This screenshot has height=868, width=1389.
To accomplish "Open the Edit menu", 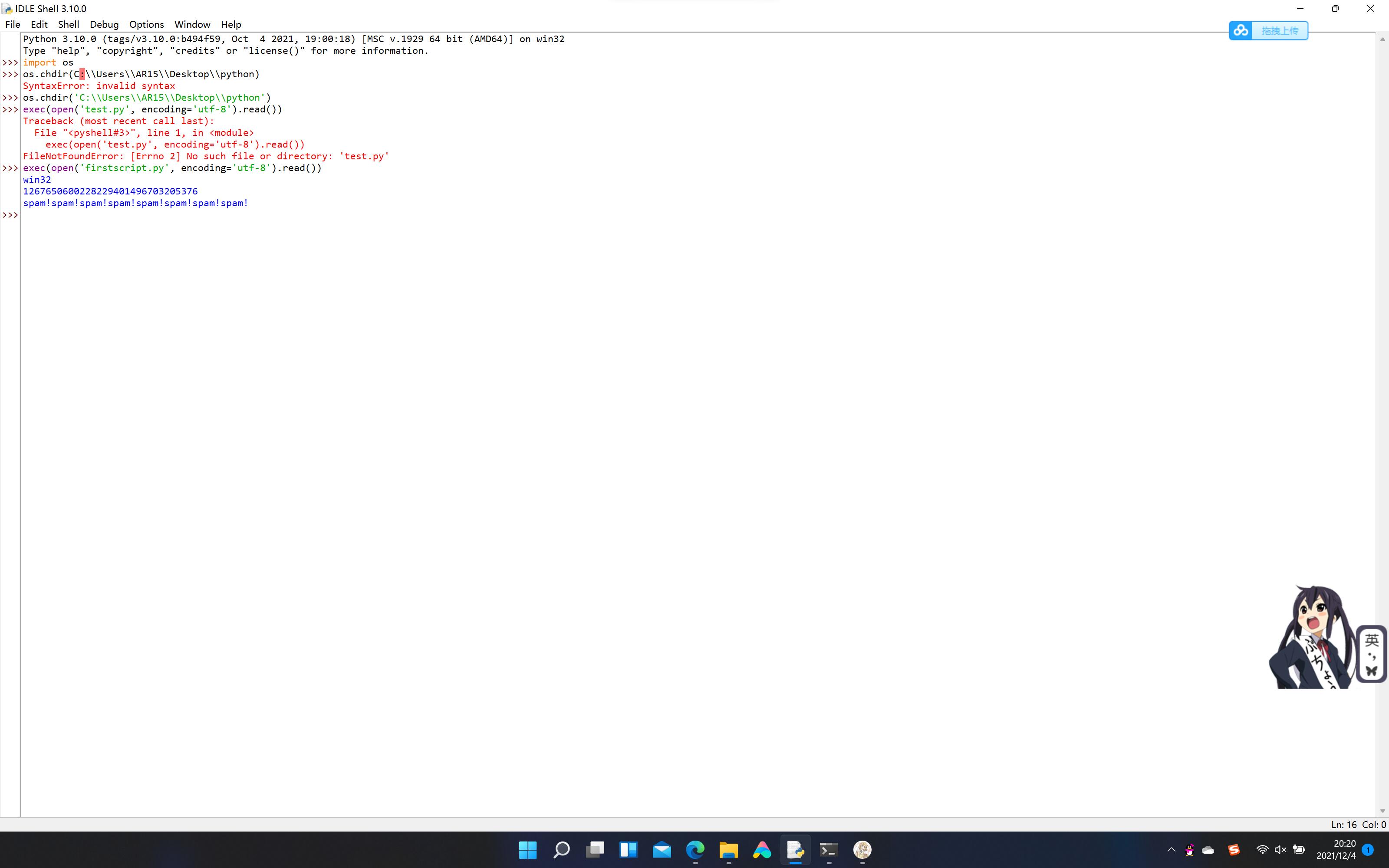I will pos(39,24).
